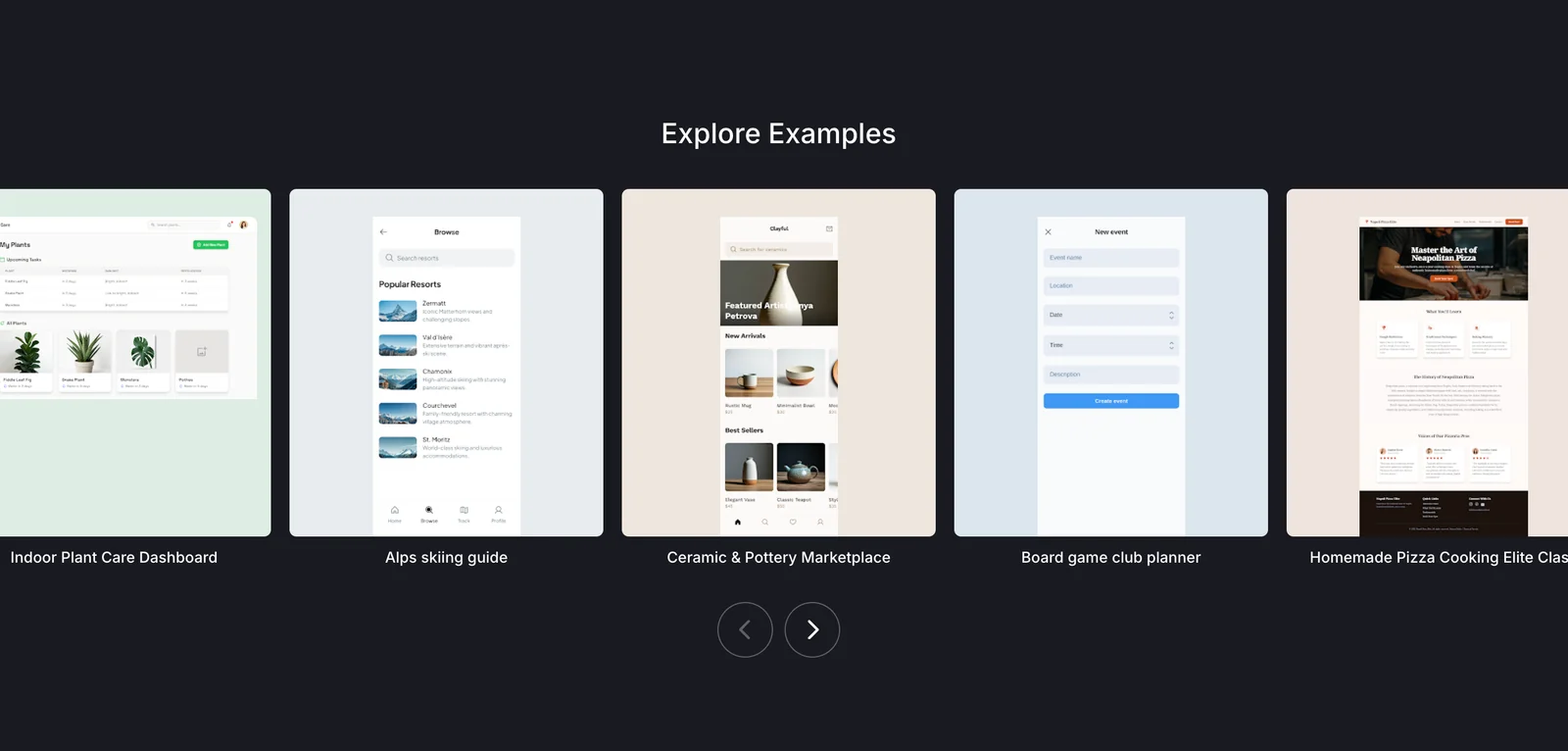Open the Date picker in New event form

click(x=1110, y=315)
